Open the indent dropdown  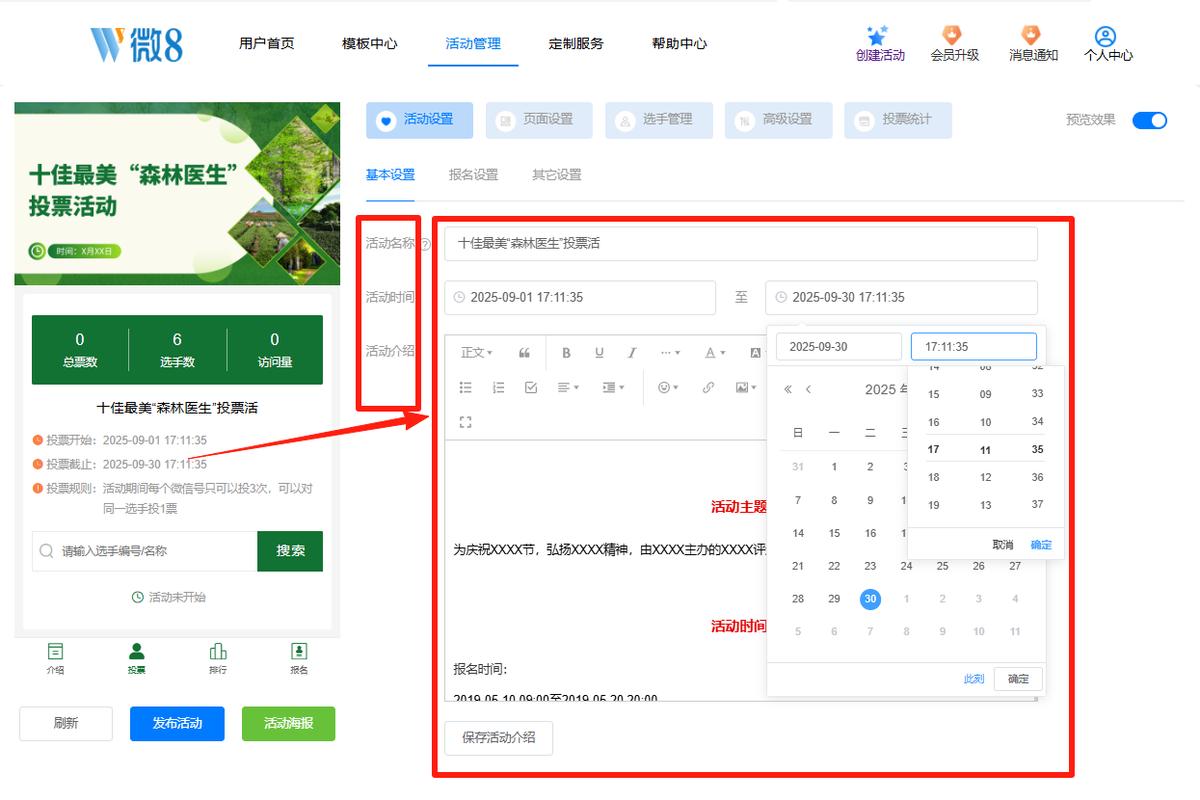(x=613, y=388)
